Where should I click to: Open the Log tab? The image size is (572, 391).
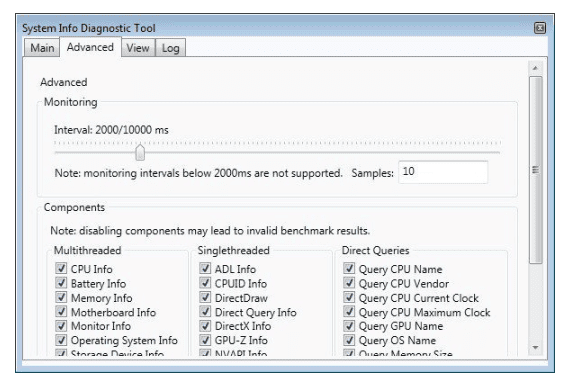(x=170, y=48)
